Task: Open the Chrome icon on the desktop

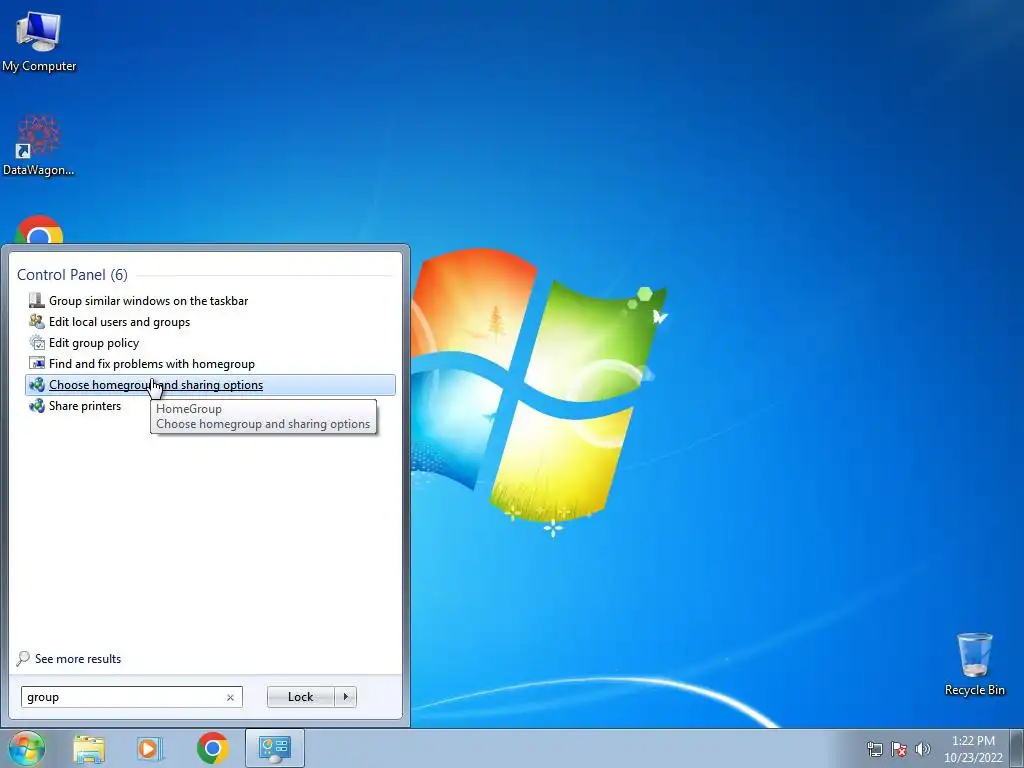Action: pyautogui.click(x=39, y=230)
